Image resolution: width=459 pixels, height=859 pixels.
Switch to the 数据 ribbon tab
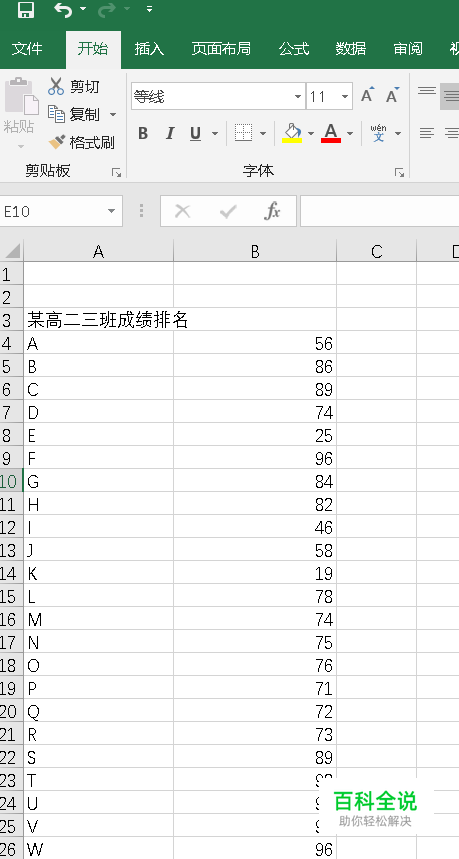click(351, 49)
